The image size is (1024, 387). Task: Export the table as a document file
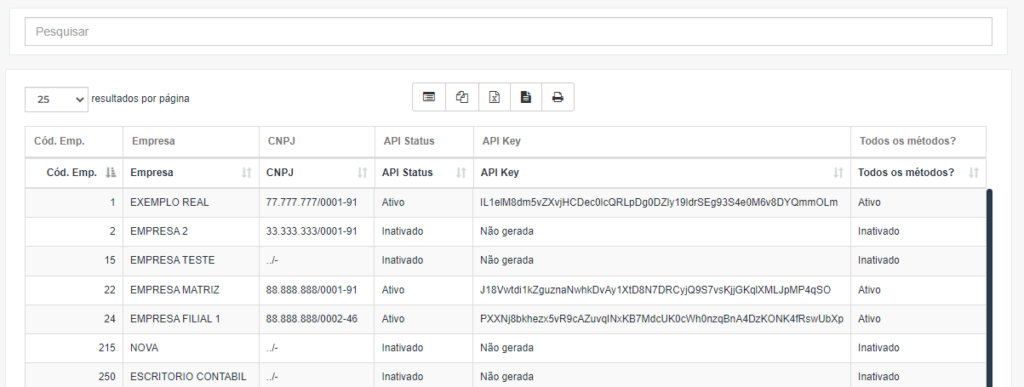click(x=526, y=97)
